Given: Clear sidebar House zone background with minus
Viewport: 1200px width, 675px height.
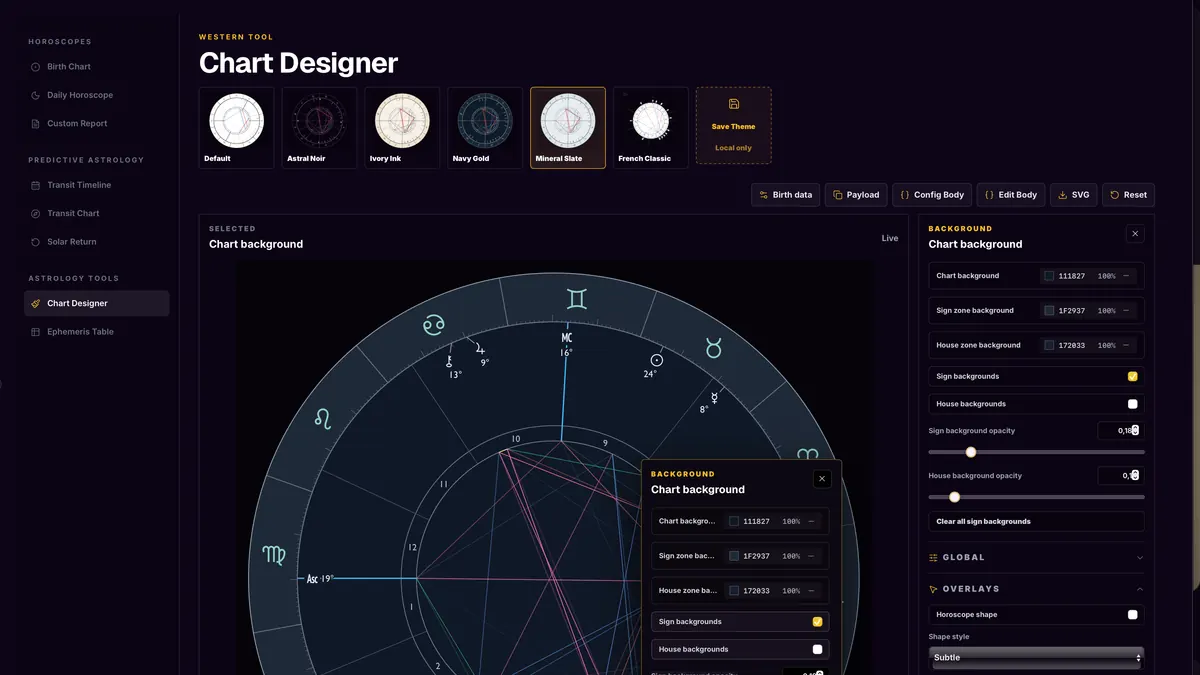Looking at the screenshot, I should click(1126, 345).
